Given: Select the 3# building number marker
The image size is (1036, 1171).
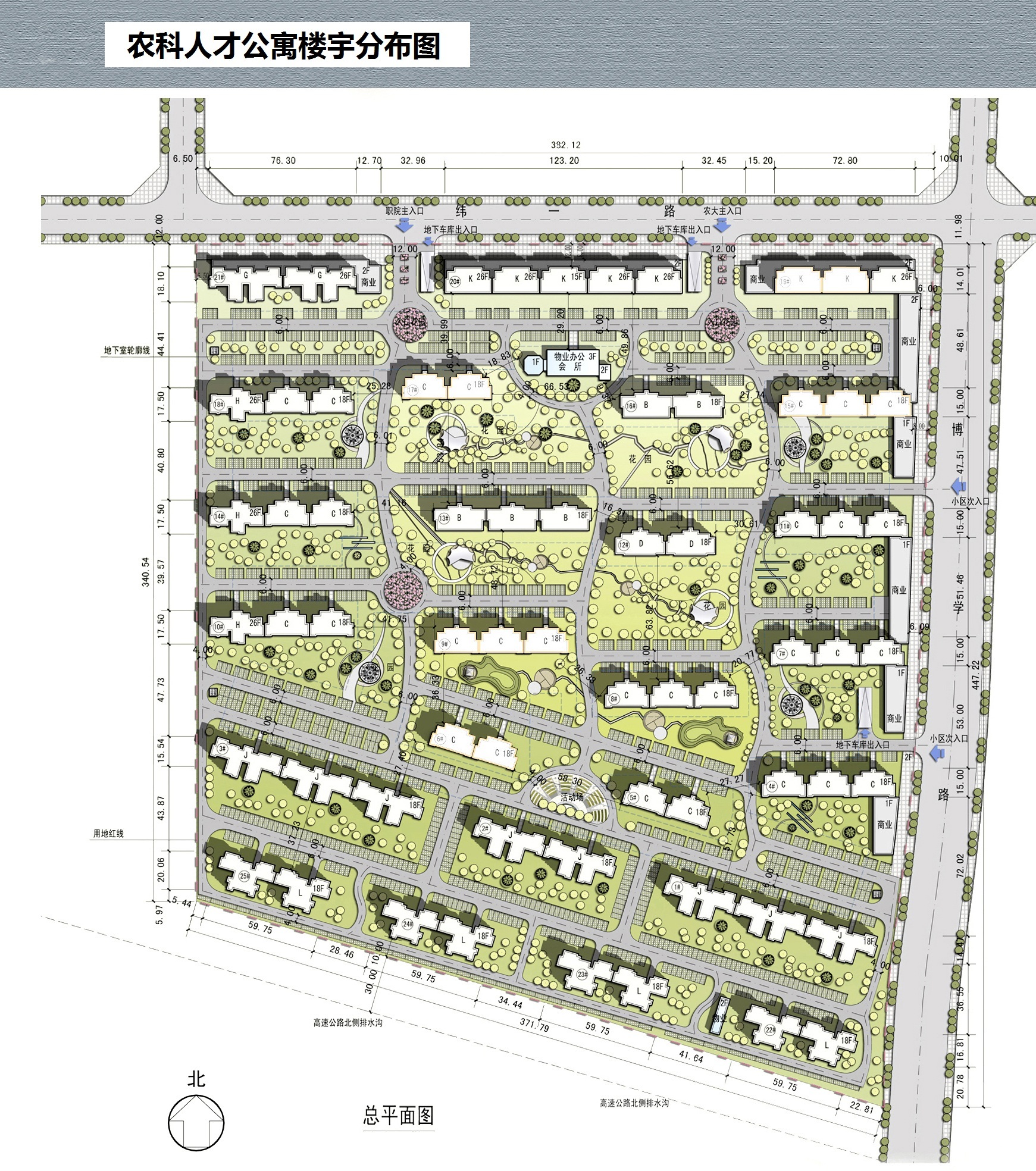Looking at the screenshot, I should (222, 749).
